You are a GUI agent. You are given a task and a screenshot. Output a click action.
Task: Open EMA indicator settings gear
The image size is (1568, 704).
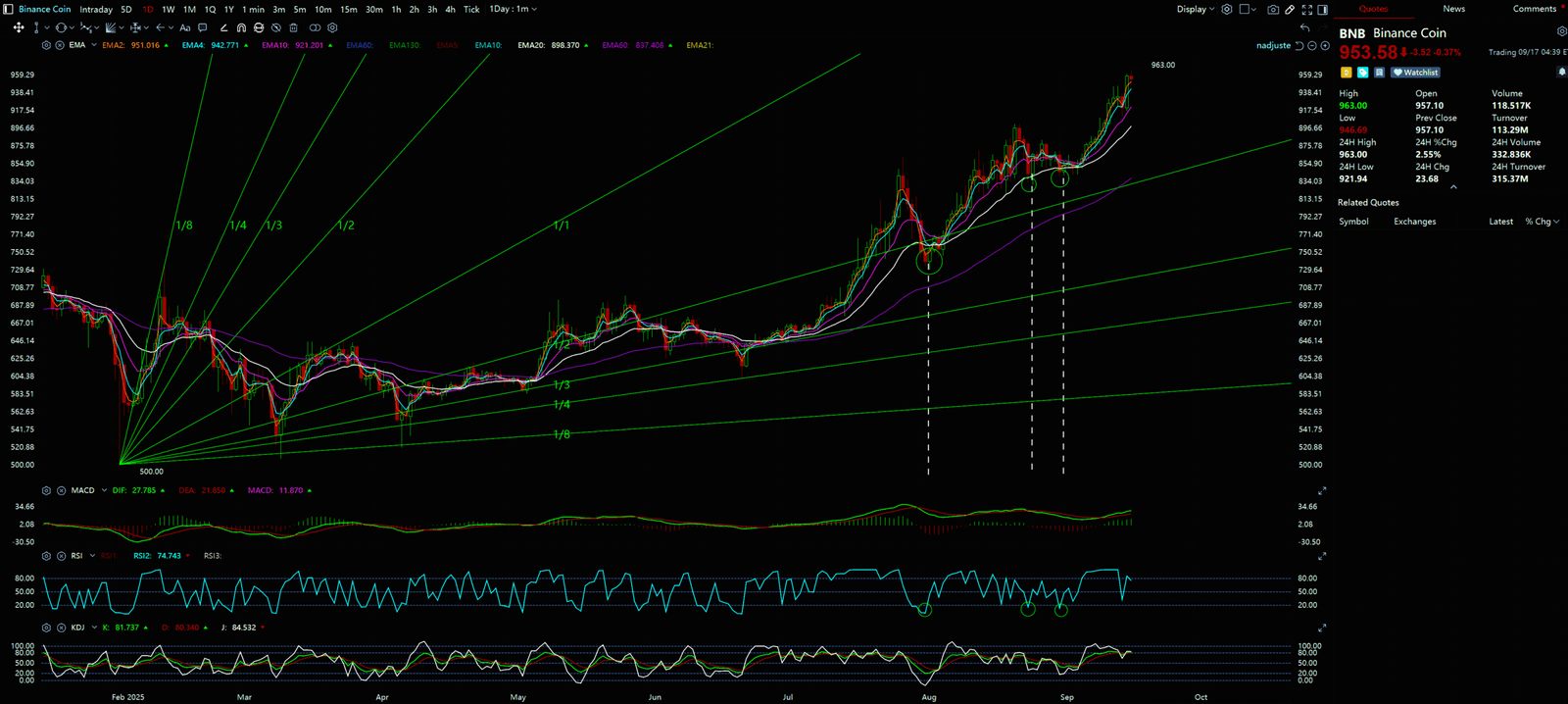tap(46, 45)
